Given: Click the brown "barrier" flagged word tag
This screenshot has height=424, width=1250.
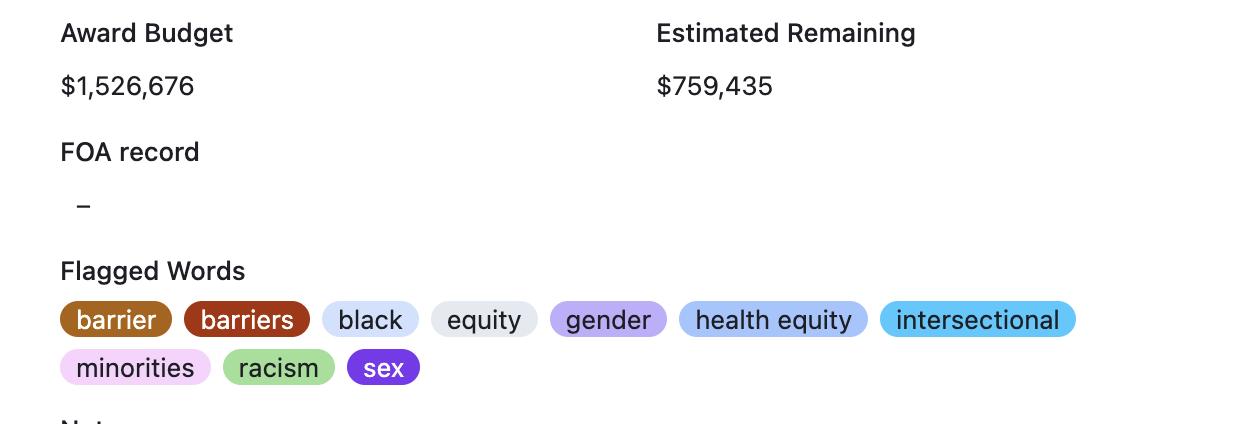Looking at the screenshot, I should tap(116, 320).
